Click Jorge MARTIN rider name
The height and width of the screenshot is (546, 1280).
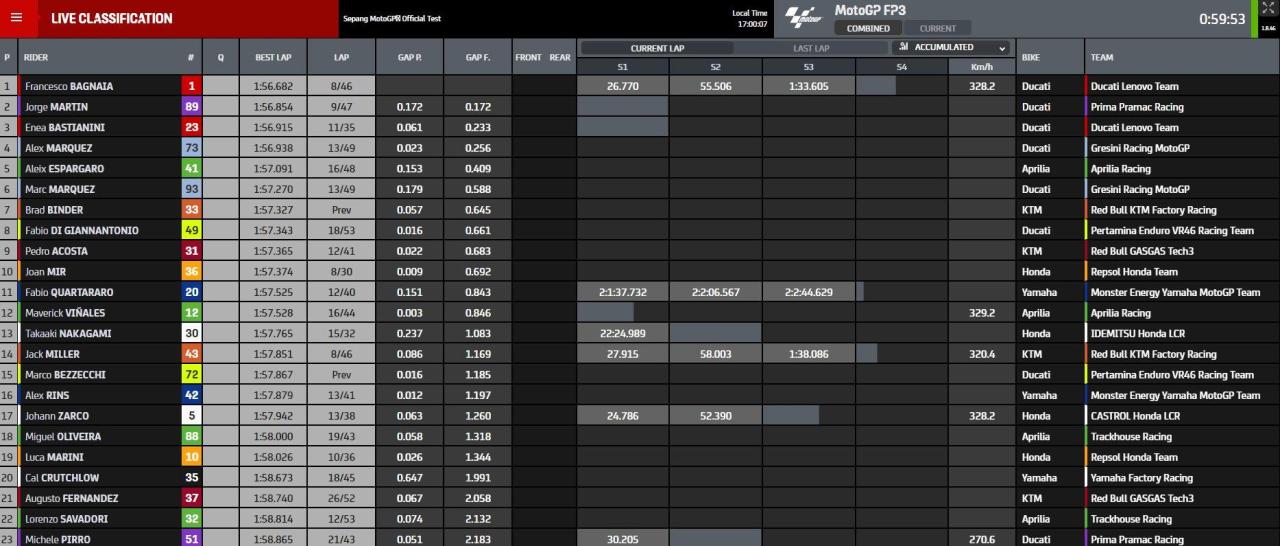(56, 107)
